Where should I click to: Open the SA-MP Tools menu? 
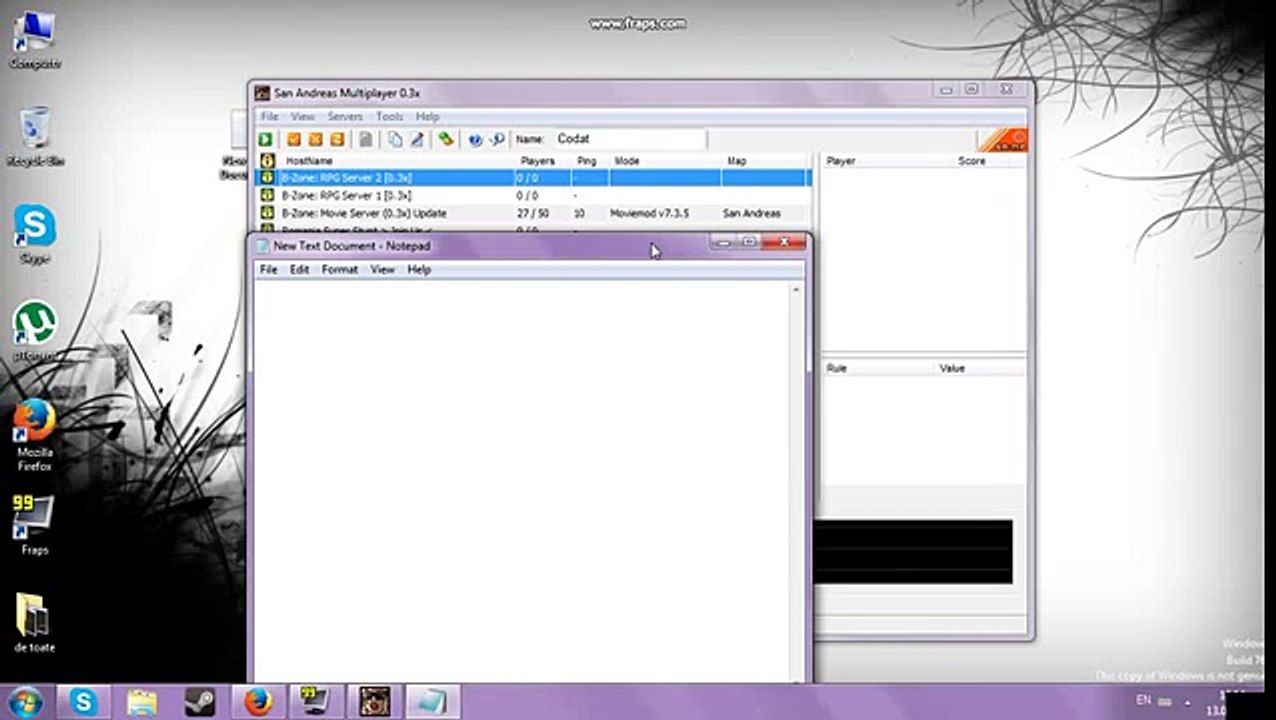click(x=389, y=117)
